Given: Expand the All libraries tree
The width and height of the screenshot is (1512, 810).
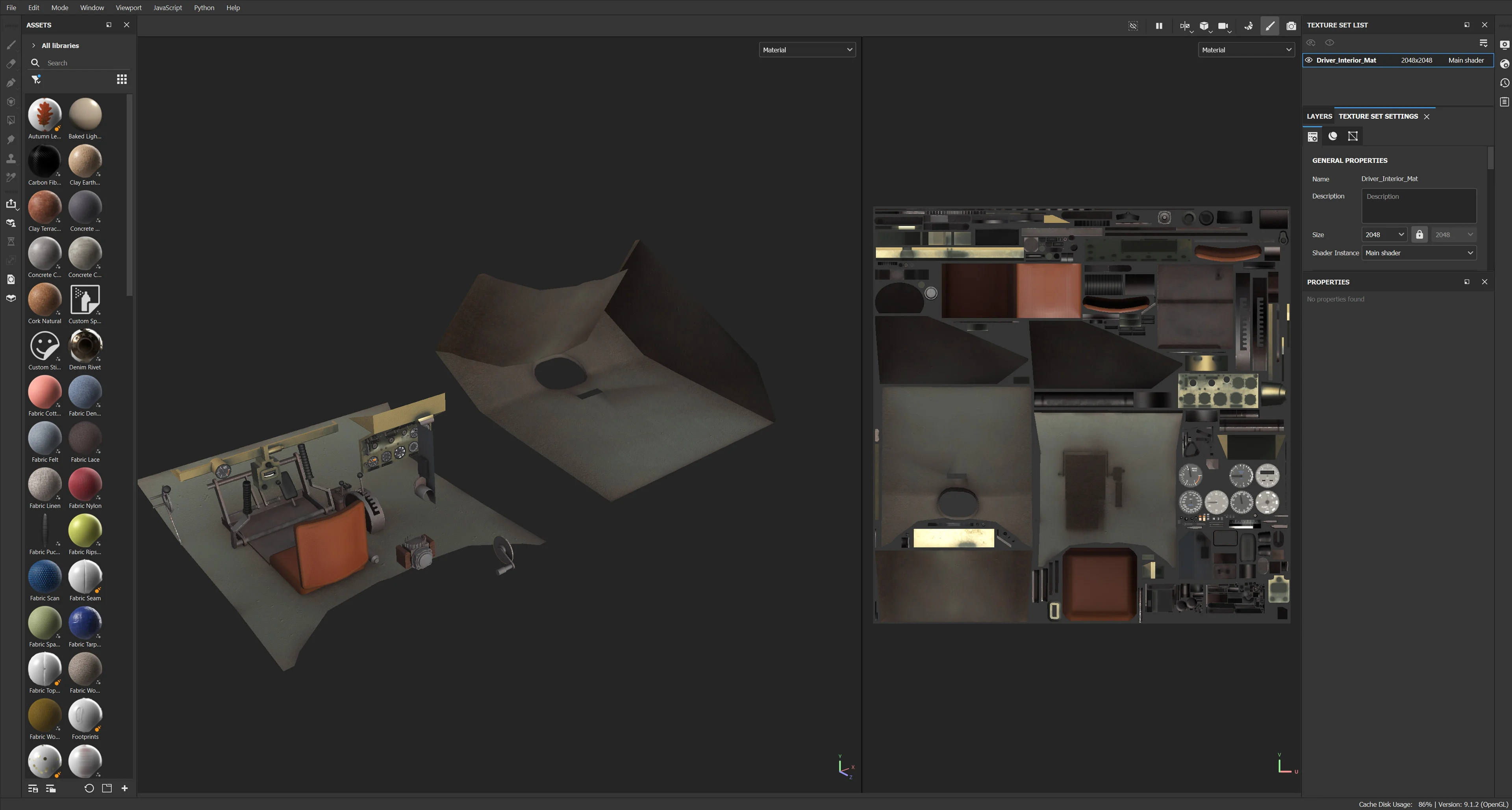Looking at the screenshot, I should (x=33, y=45).
